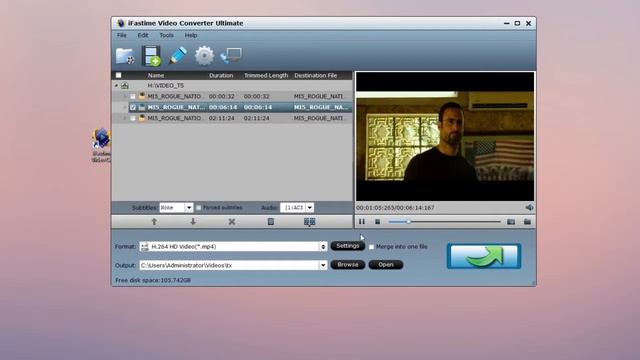Expand the 00:00:32 title row
This screenshot has width=640, height=360.
(125, 96)
